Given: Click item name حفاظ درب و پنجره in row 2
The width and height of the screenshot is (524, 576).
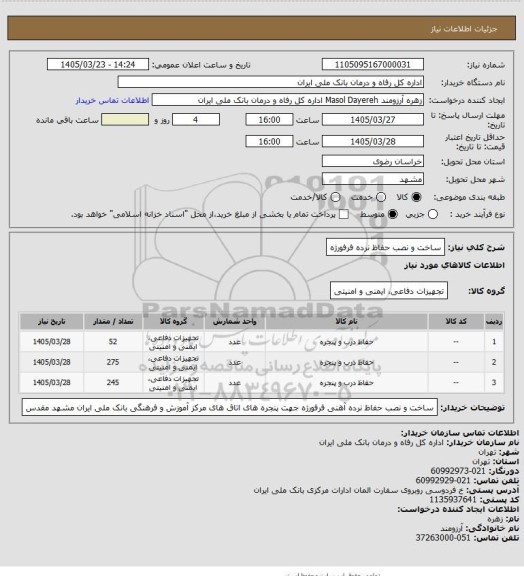Looking at the screenshot, I should (347, 362).
